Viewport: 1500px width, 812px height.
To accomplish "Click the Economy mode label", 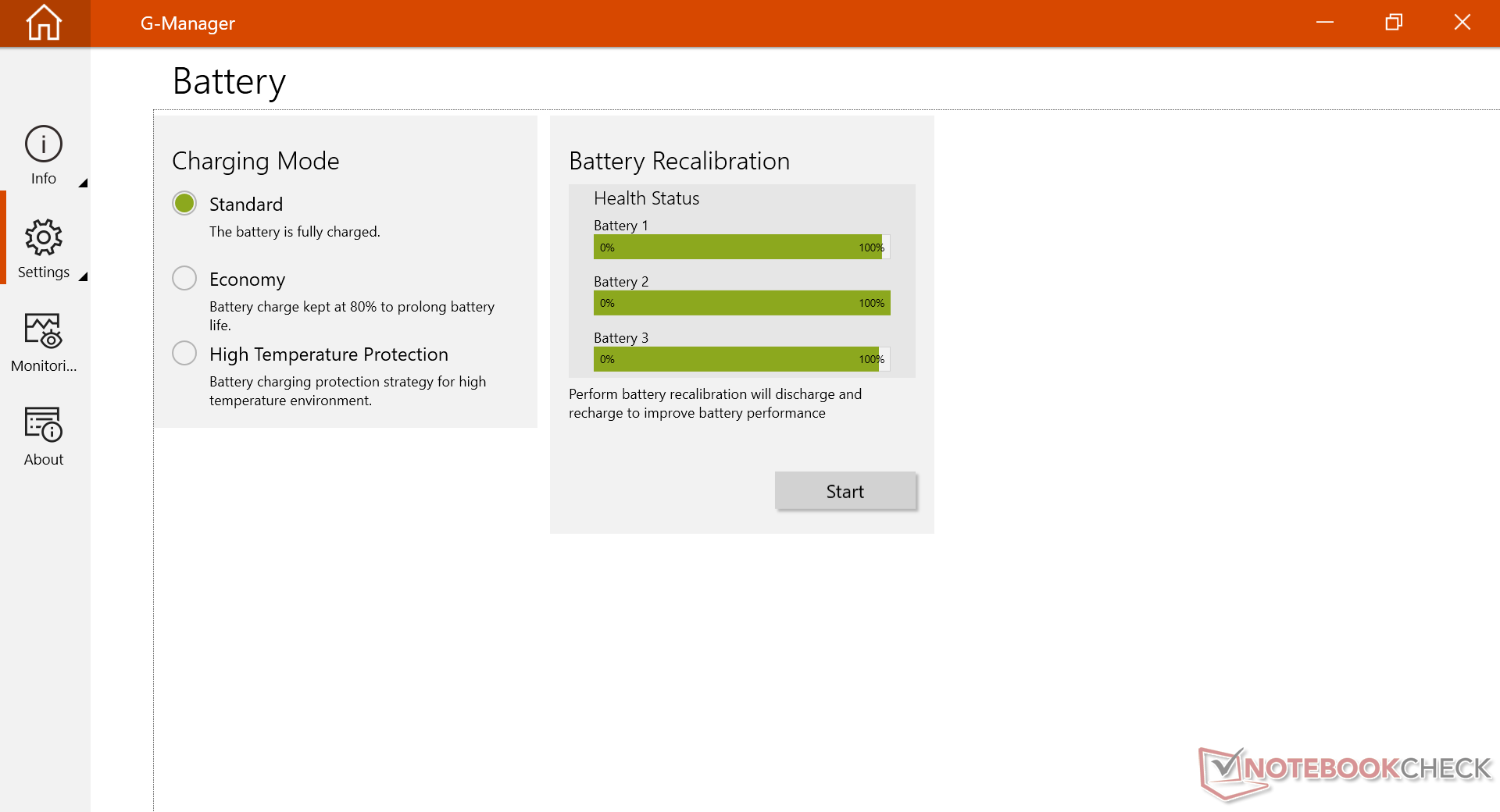I will (x=248, y=280).
